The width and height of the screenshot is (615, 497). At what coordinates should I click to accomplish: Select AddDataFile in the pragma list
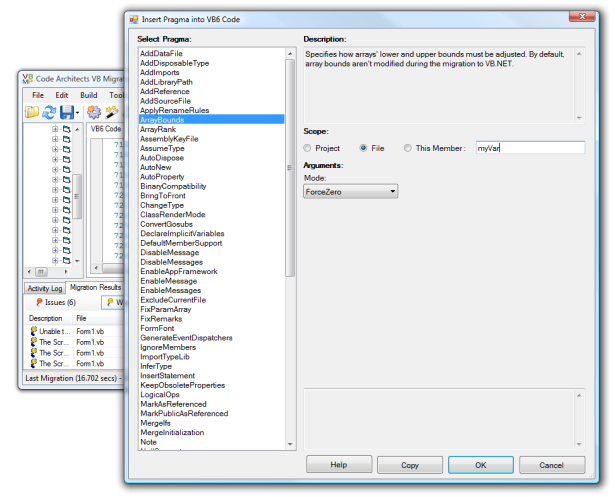(211, 53)
